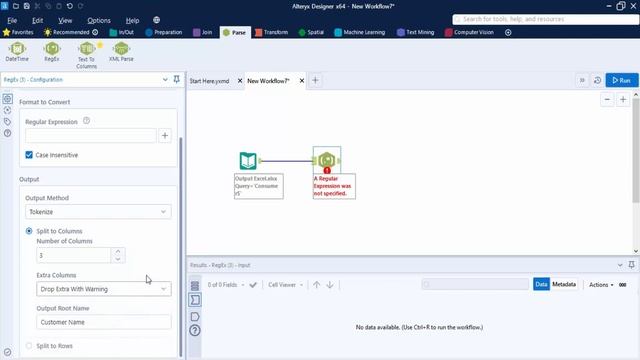Click the global search box
The height and width of the screenshot is (360, 640).
(545, 19)
